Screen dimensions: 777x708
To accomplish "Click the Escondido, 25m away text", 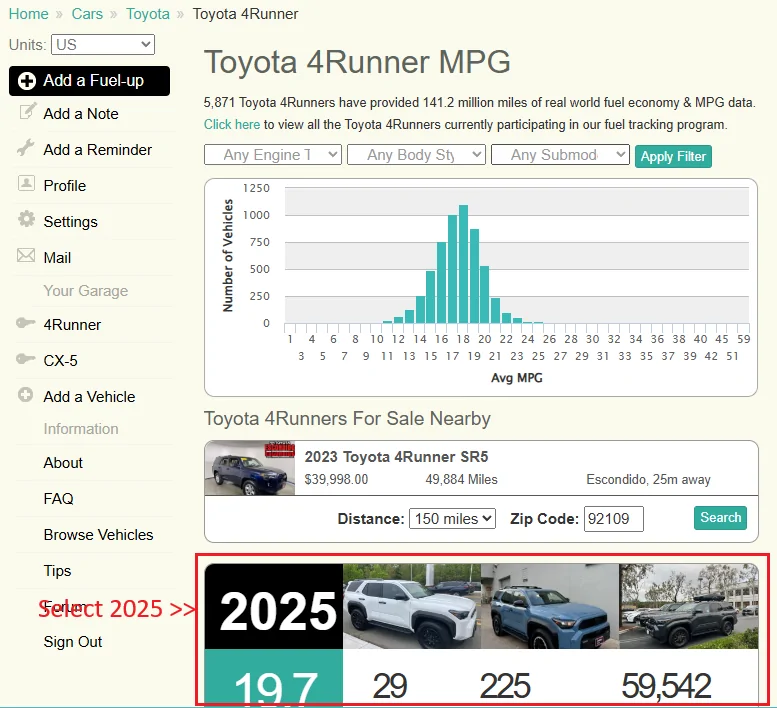I will tap(648, 480).
